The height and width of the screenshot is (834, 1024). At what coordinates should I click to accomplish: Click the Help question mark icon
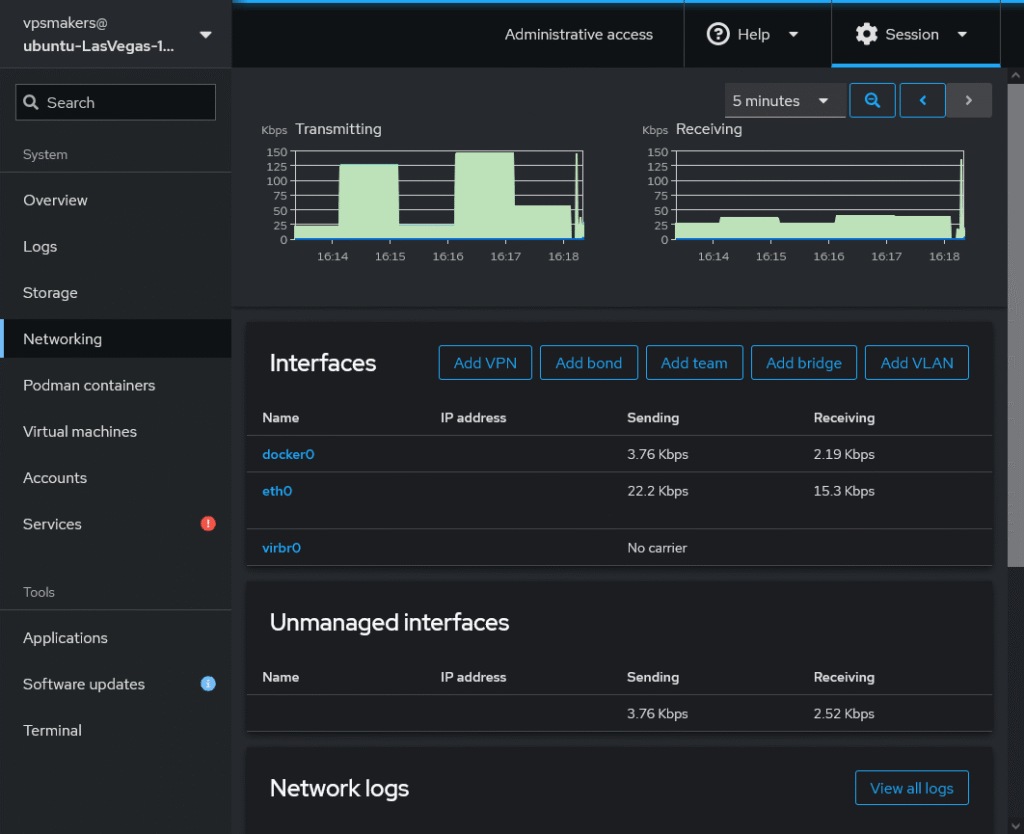click(x=718, y=34)
